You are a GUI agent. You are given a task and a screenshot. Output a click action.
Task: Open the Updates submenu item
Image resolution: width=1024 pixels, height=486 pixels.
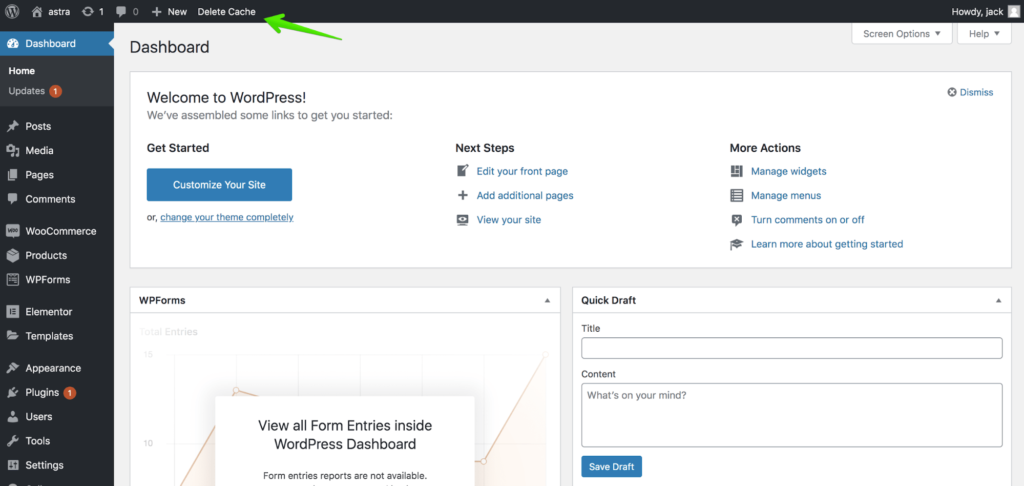point(27,91)
